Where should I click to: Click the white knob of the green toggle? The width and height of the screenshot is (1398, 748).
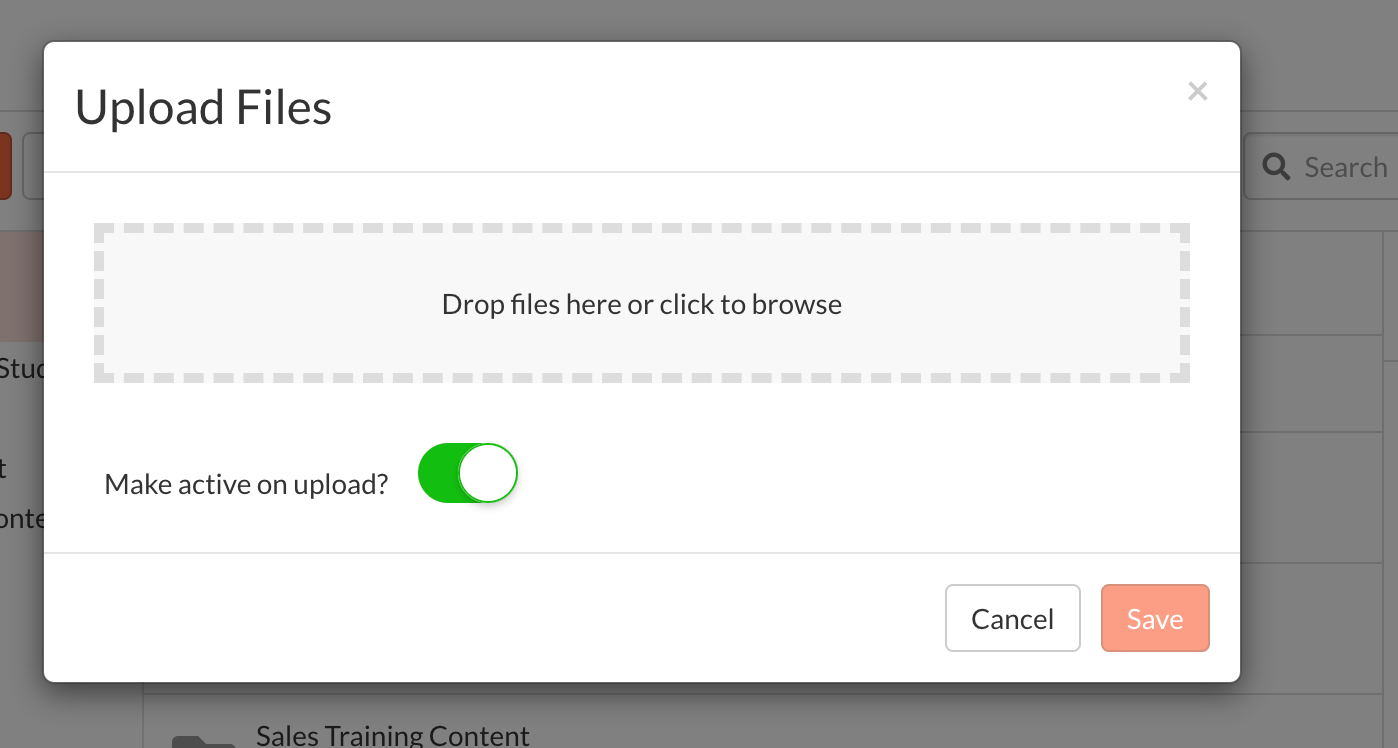pyautogui.click(x=488, y=473)
